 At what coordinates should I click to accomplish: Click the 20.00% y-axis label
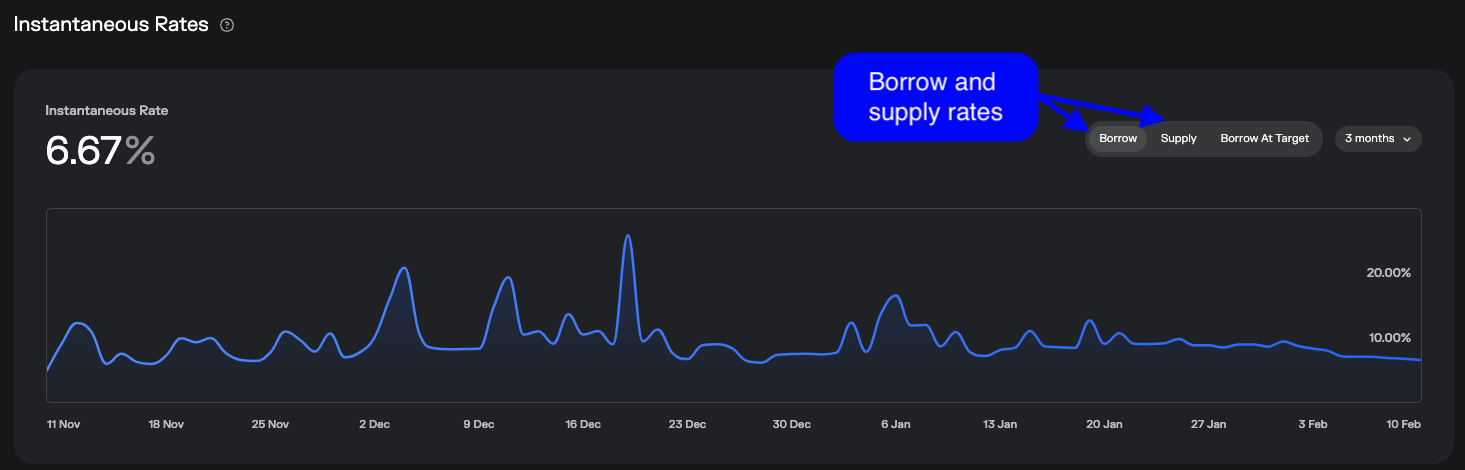1388,273
